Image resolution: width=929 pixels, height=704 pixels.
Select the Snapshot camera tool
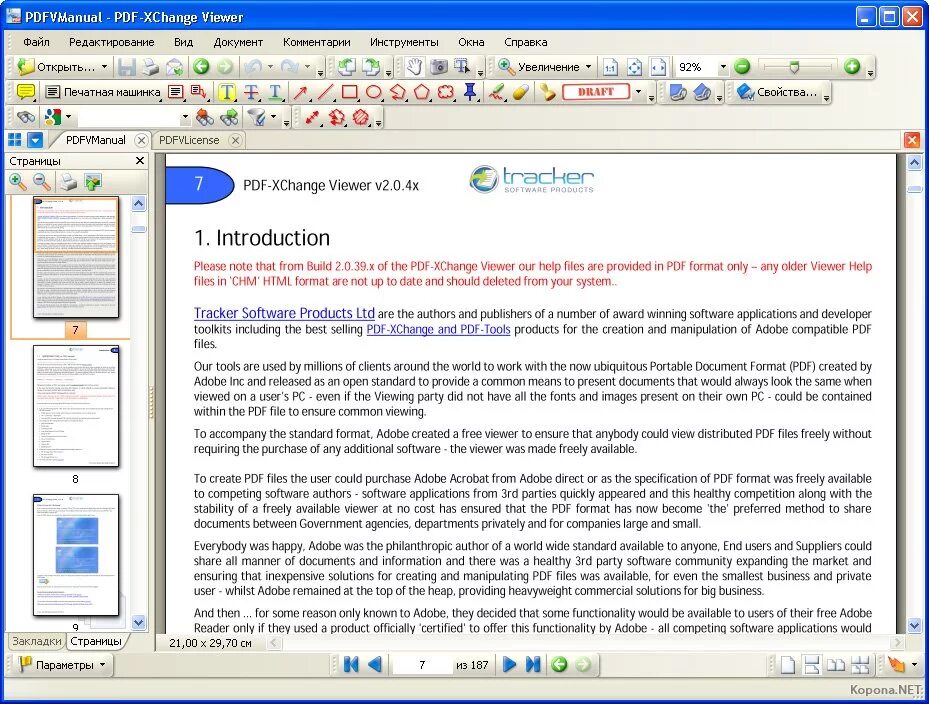point(438,67)
